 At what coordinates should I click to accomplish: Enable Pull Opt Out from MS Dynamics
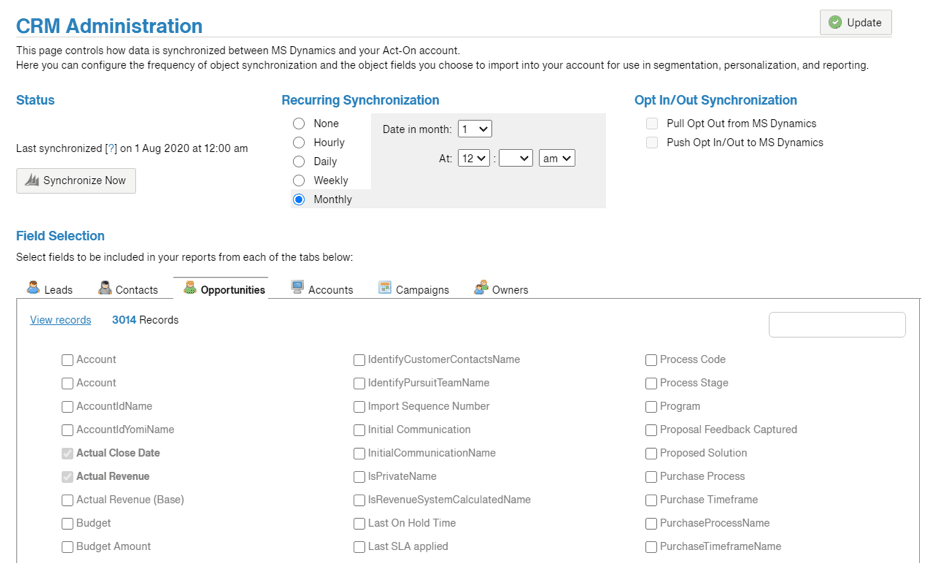click(x=652, y=124)
